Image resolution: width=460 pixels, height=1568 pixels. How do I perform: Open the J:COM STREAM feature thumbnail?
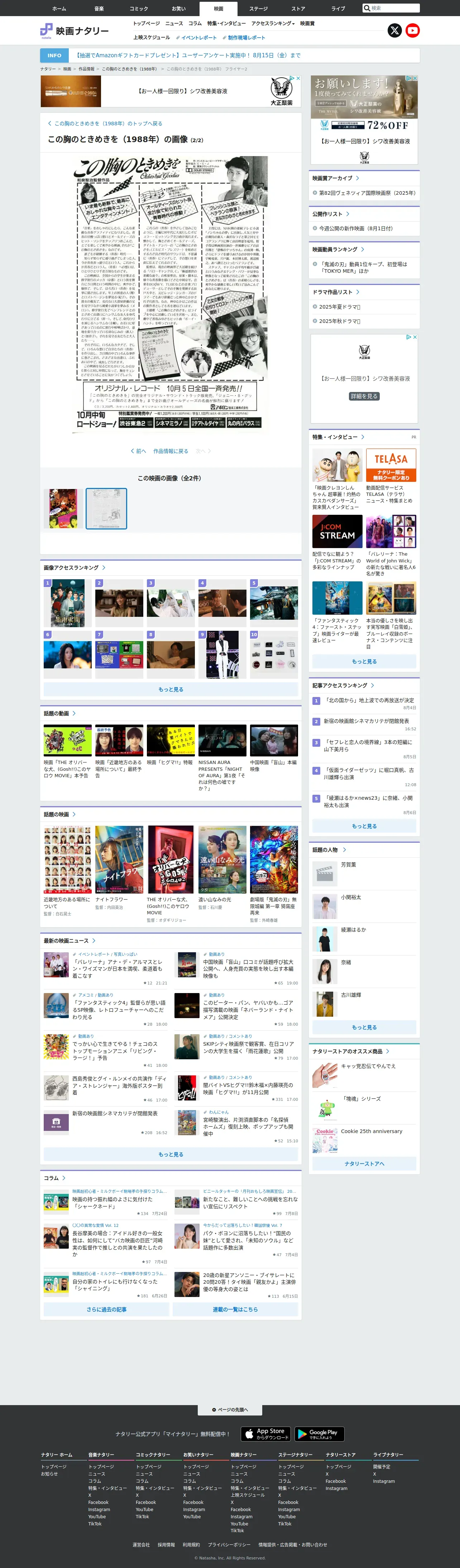tap(337, 531)
